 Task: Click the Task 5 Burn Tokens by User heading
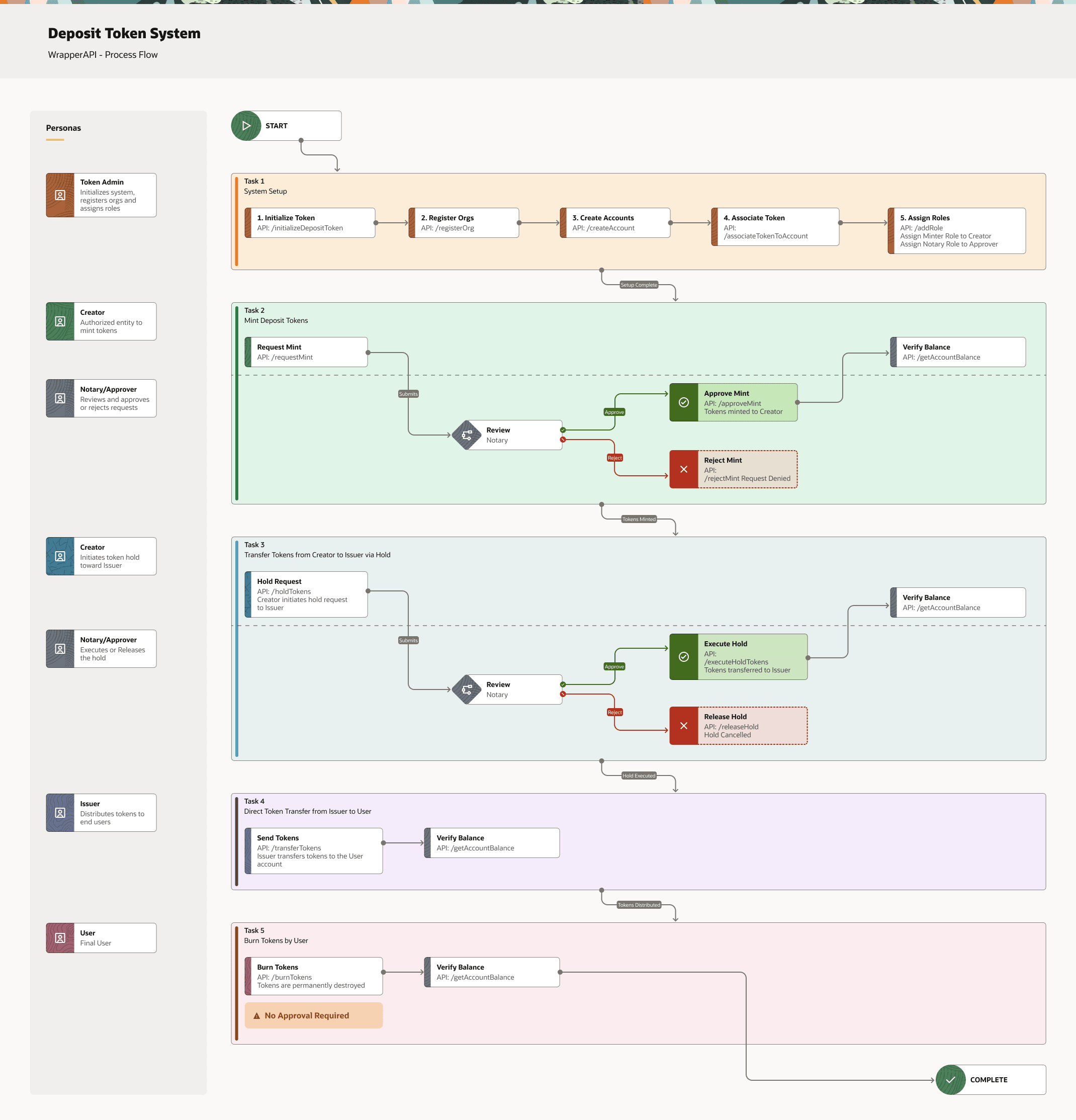click(276, 935)
